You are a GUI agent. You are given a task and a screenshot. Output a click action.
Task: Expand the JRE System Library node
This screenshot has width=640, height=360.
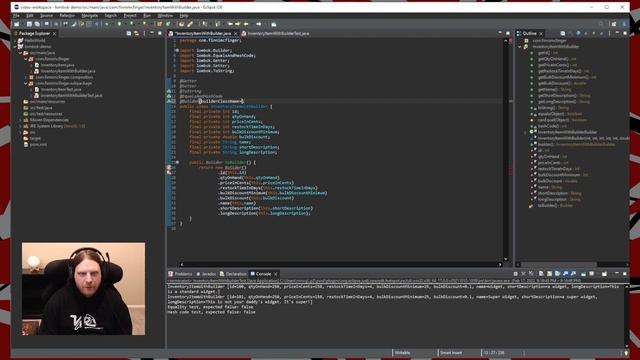point(20,126)
